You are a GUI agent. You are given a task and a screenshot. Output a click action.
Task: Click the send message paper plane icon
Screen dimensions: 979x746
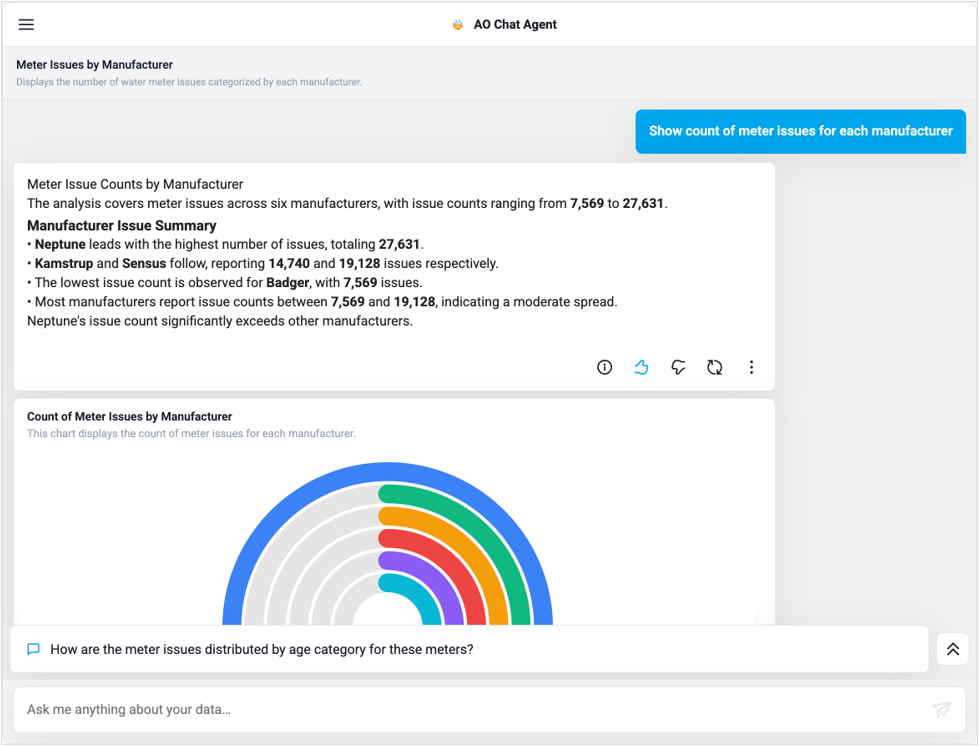[x=942, y=709]
